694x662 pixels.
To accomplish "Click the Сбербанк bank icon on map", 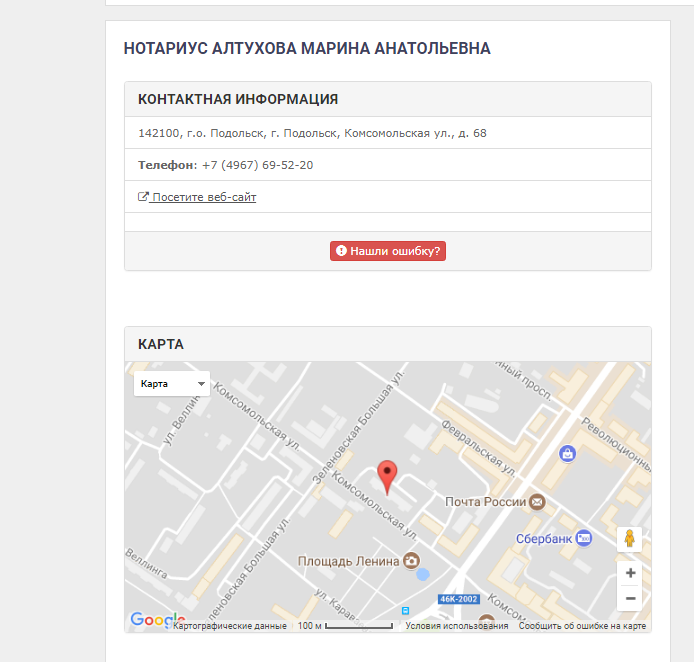I will pos(583,538).
